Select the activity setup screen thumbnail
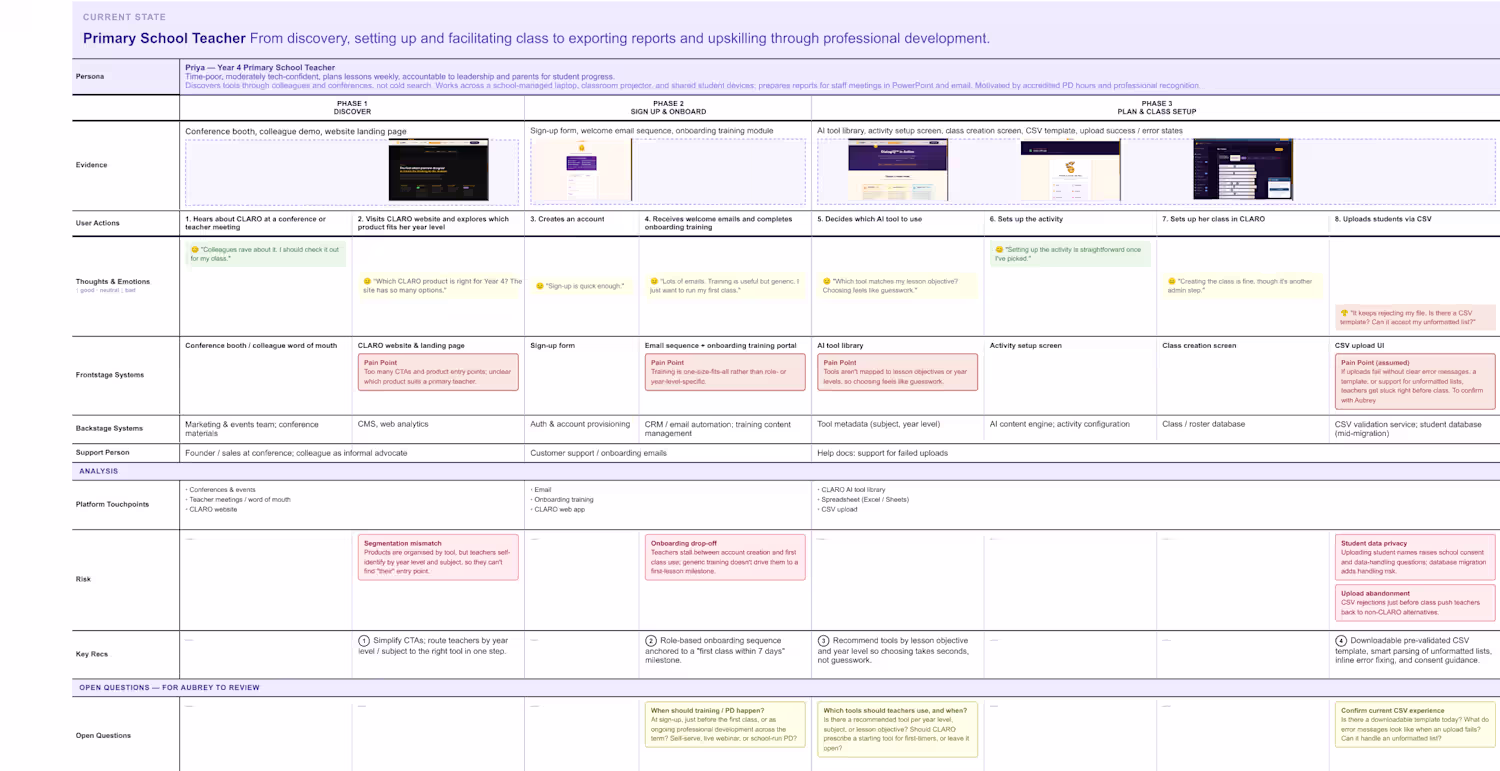 pyautogui.click(x=1070, y=170)
